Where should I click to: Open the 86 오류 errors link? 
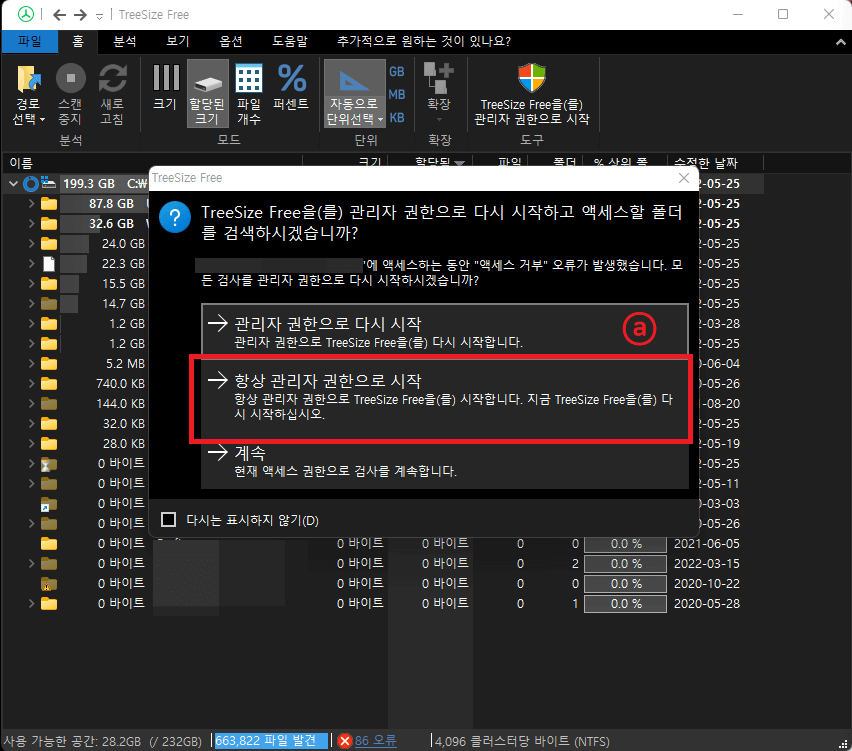(375, 741)
